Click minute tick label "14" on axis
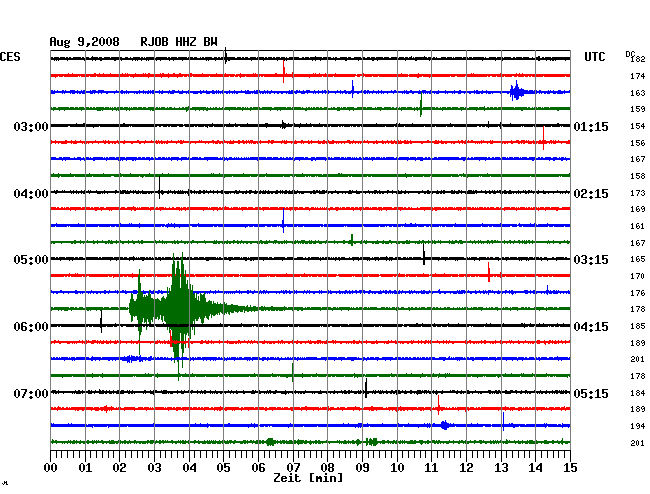This screenshot has width=650, height=494. pyautogui.click(x=536, y=467)
